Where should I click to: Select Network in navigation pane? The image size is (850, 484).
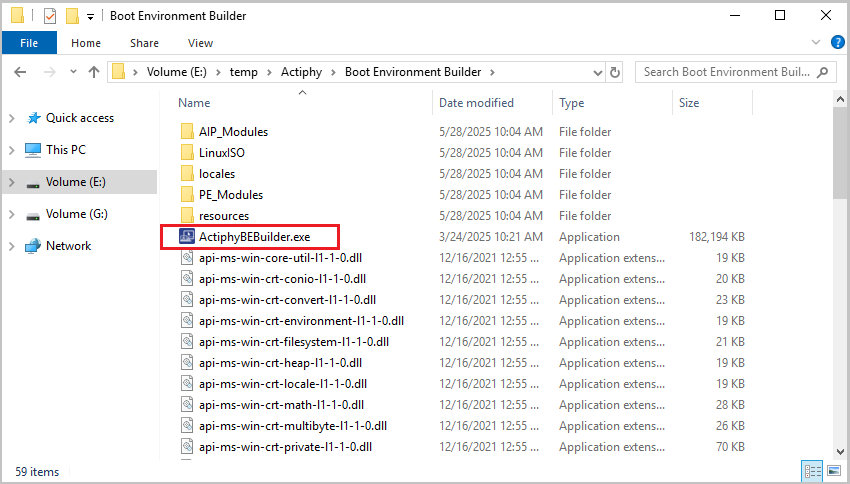tap(68, 246)
